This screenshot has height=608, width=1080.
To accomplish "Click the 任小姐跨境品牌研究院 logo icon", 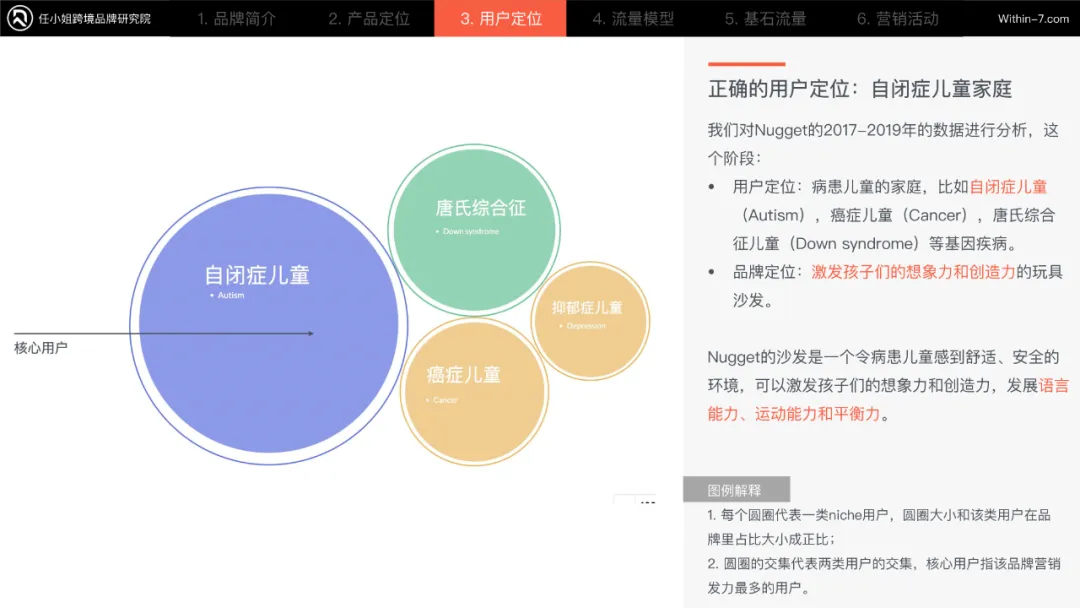I will [18, 17].
